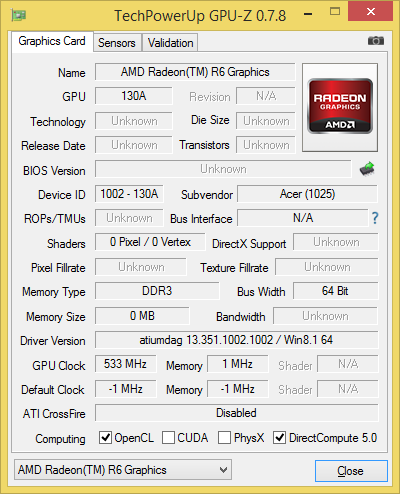Click the Texture Fillrate Unknown field
Viewport: 400px width, 494px height.
[327, 267]
